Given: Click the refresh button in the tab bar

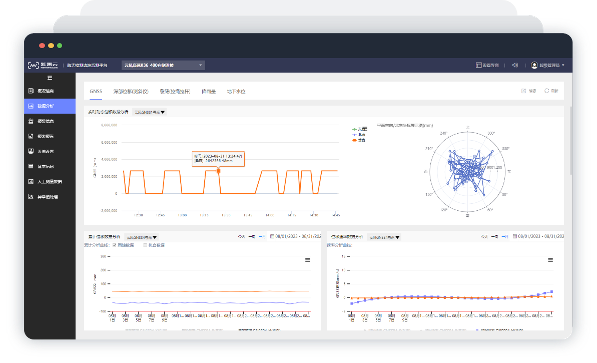Looking at the screenshot, I should pyautogui.click(x=551, y=91).
